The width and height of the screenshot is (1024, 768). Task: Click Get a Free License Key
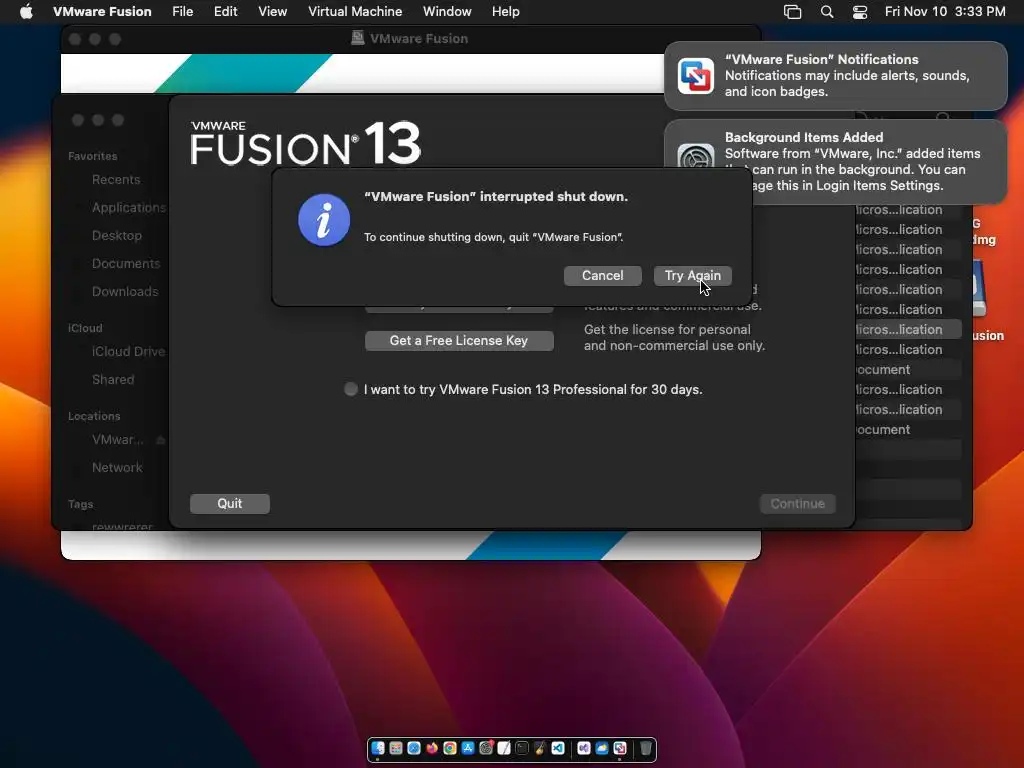(x=459, y=340)
